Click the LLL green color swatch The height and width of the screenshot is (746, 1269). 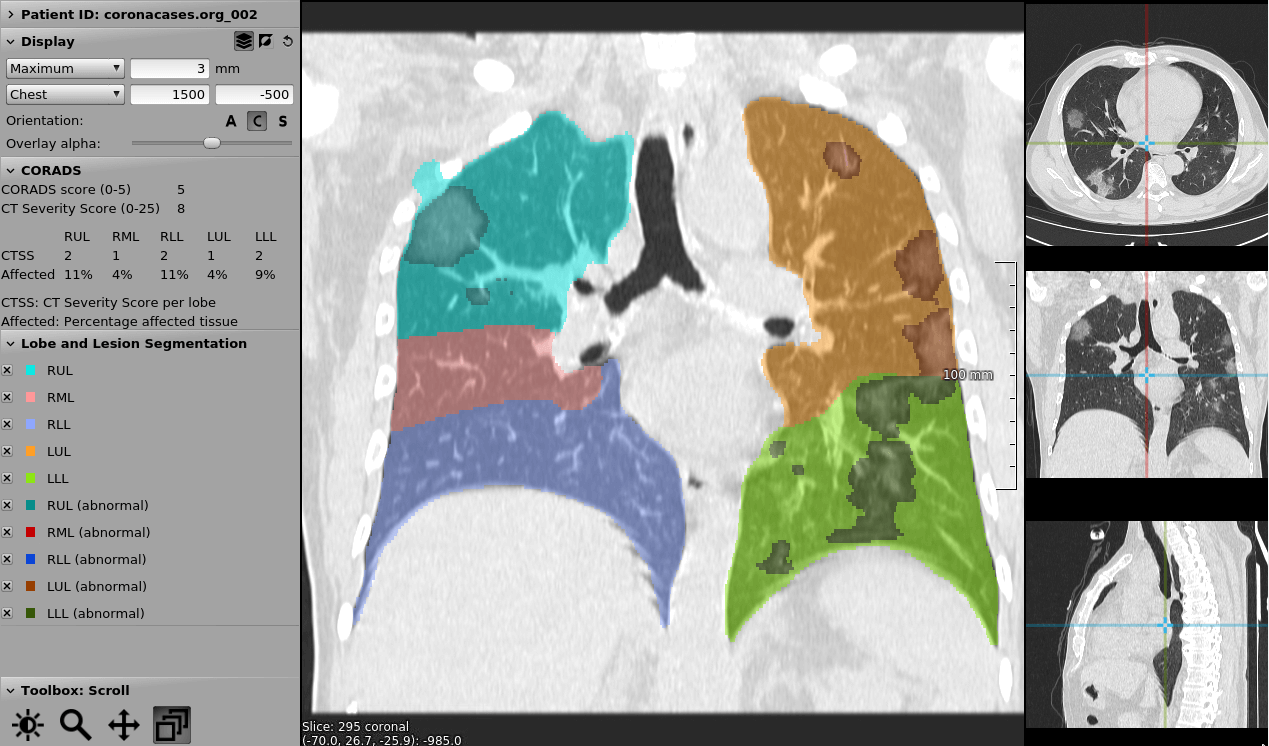coord(31,478)
